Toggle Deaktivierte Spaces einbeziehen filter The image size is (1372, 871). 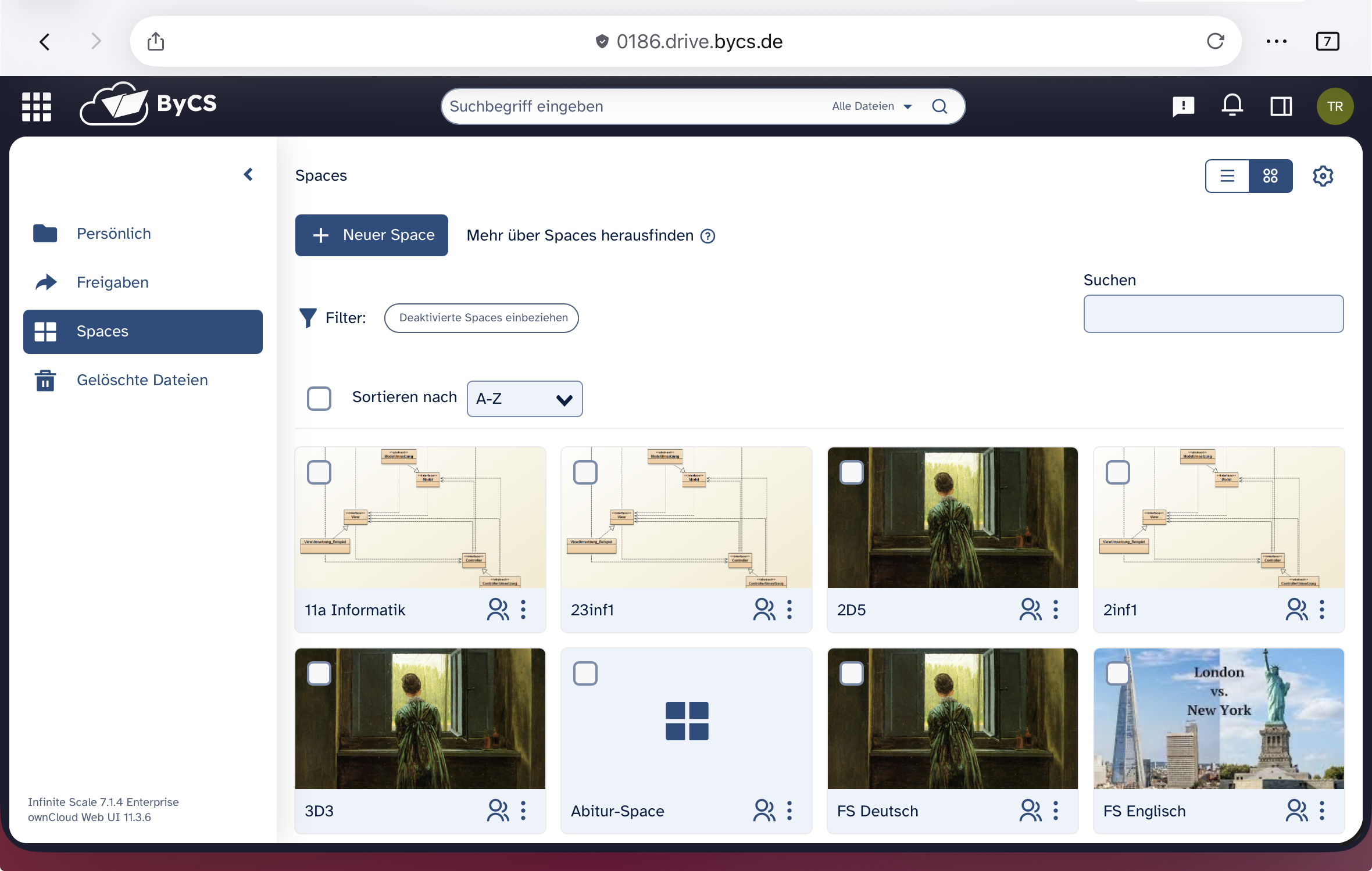point(481,318)
